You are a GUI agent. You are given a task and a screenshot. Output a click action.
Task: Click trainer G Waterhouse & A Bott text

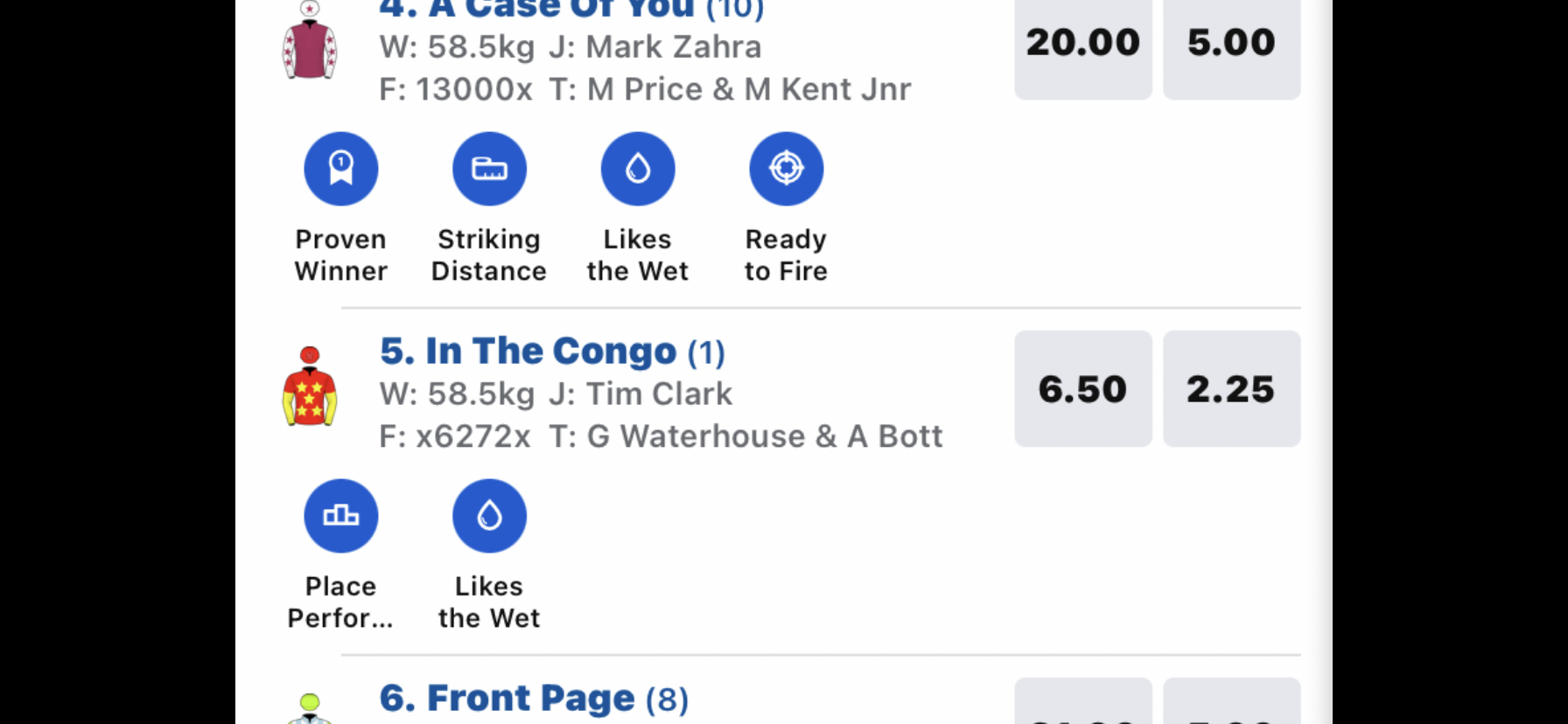(x=764, y=436)
